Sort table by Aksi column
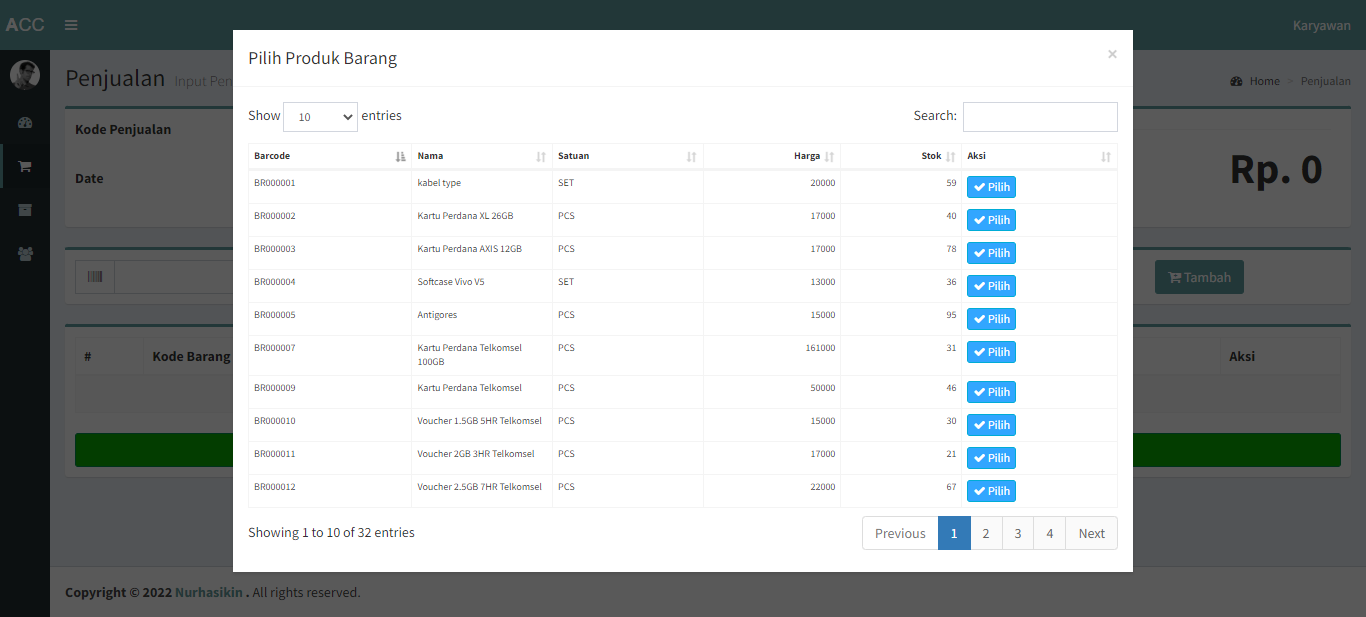Screen dimensions: 1366x617 (1040, 156)
